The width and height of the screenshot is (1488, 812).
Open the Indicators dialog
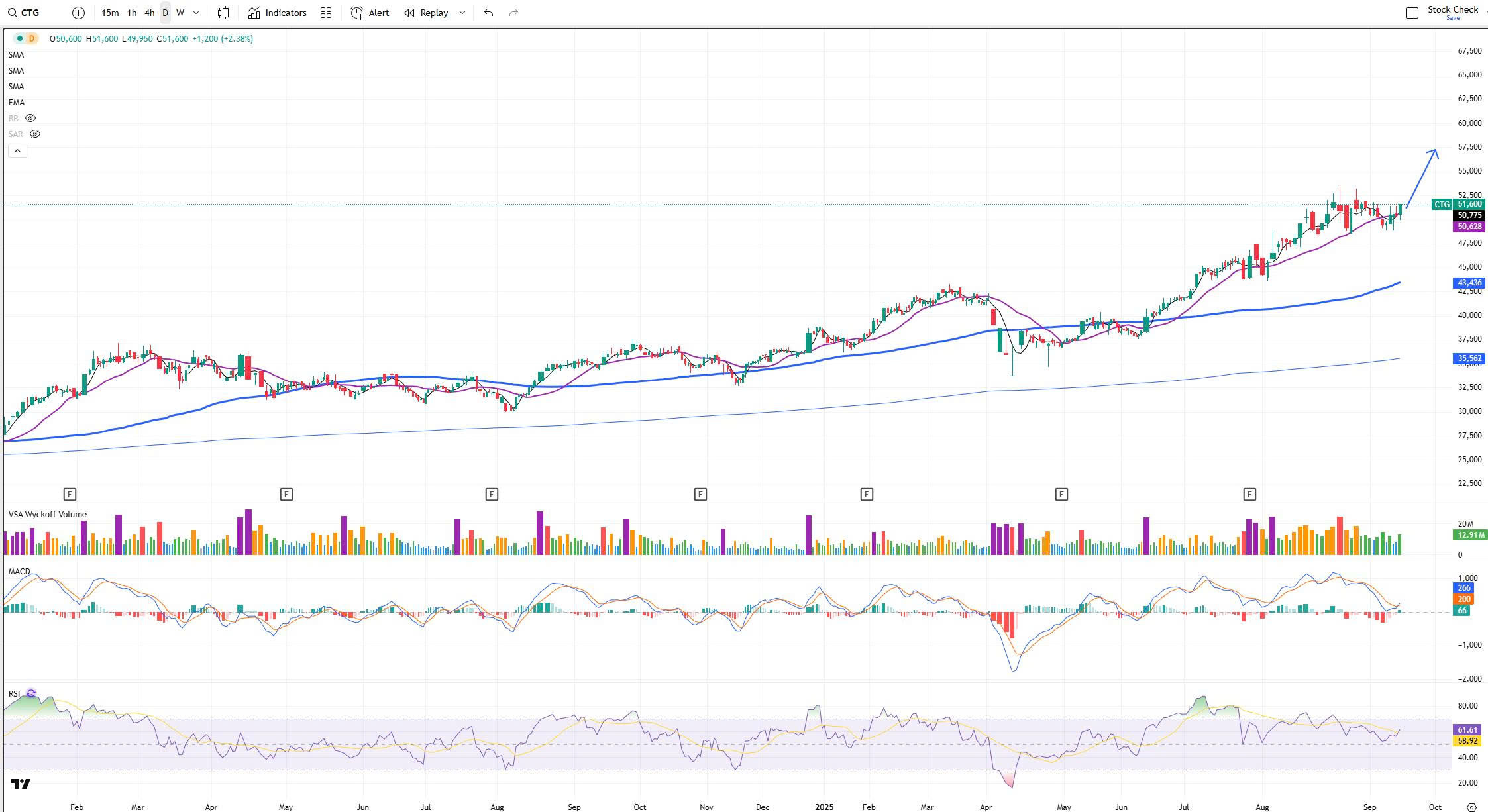[278, 13]
